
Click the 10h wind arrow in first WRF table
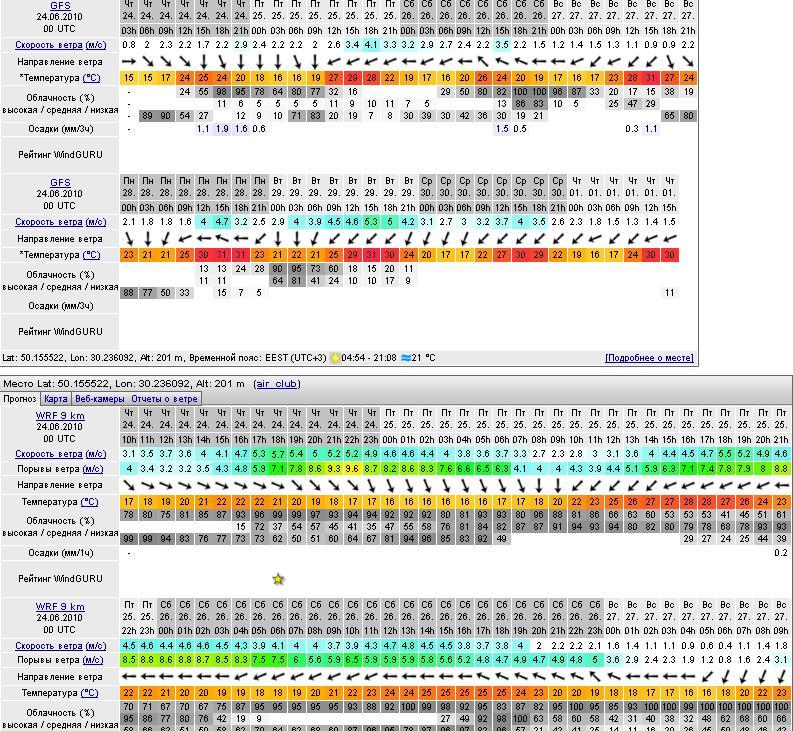(129, 485)
